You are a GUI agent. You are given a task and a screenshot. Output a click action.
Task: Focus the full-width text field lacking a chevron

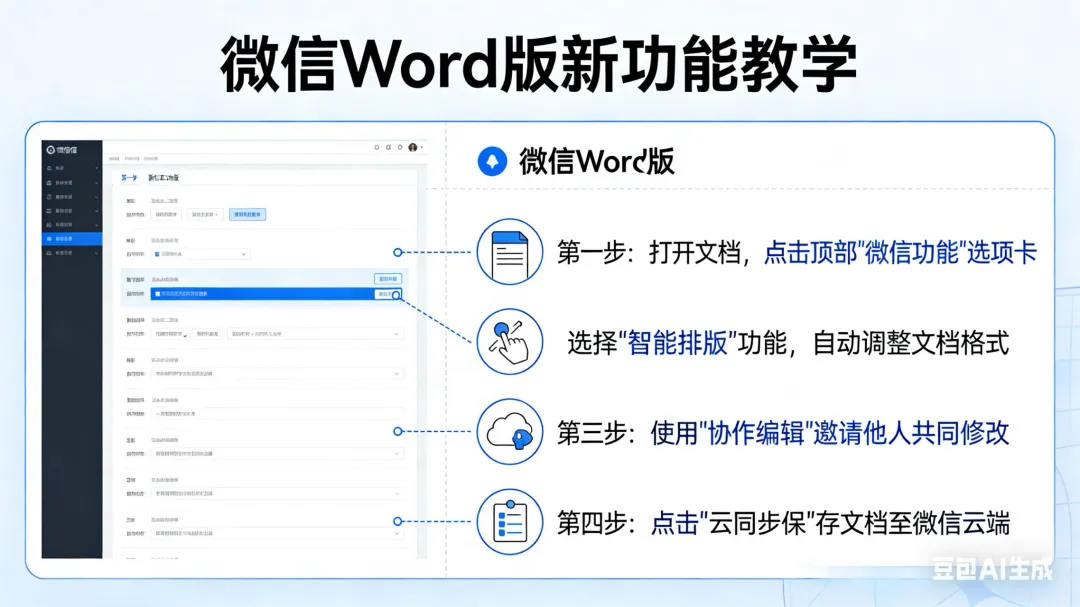[276, 414]
